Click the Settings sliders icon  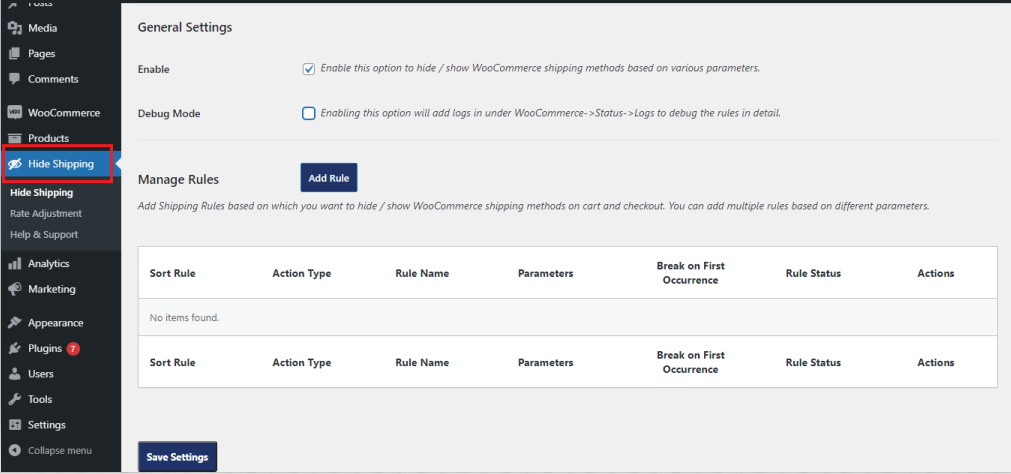point(15,425)
